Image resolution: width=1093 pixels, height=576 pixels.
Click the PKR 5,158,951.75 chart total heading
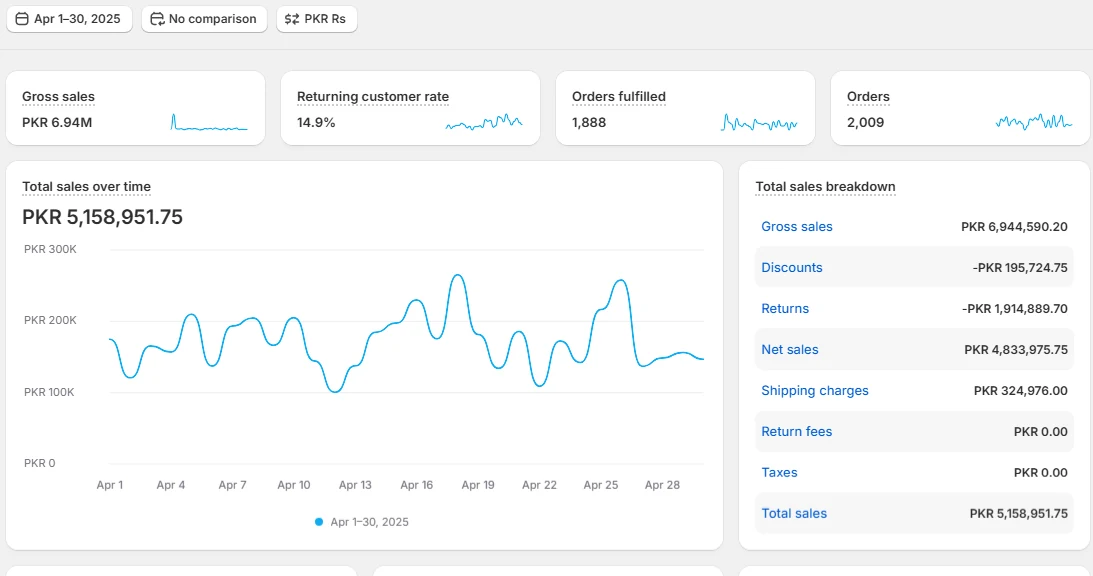[x=102, y=217]
